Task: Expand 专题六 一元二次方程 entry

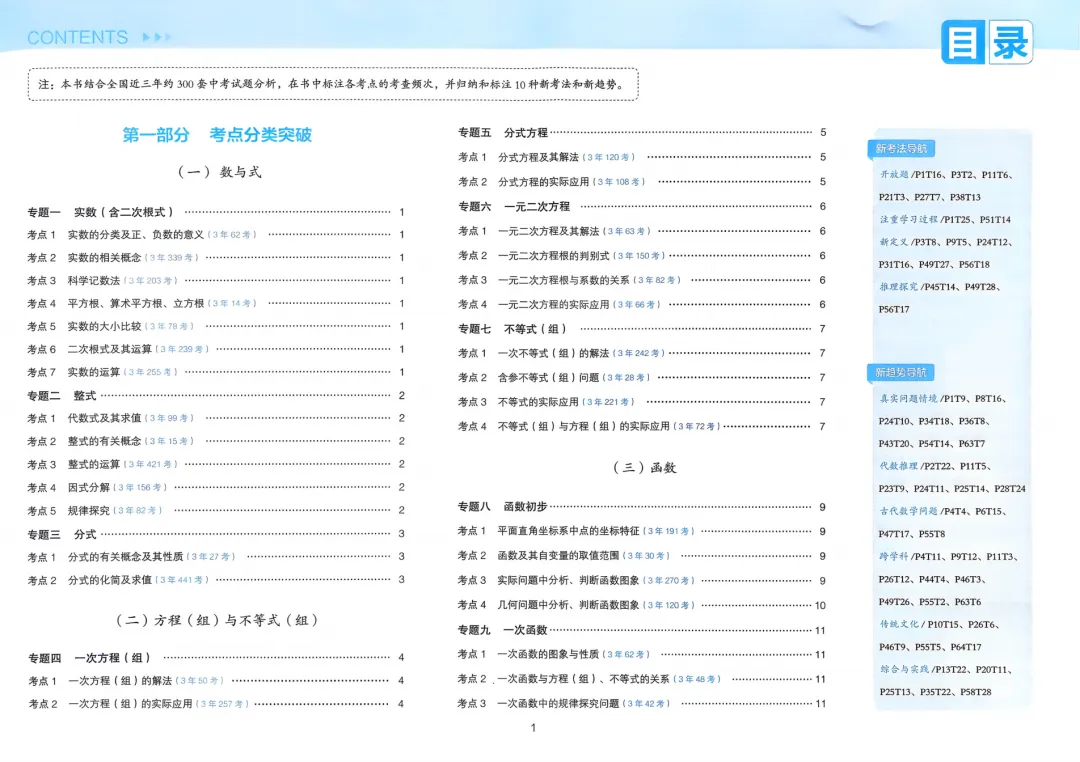Action: pyautogui.click(x=515, y=208)
